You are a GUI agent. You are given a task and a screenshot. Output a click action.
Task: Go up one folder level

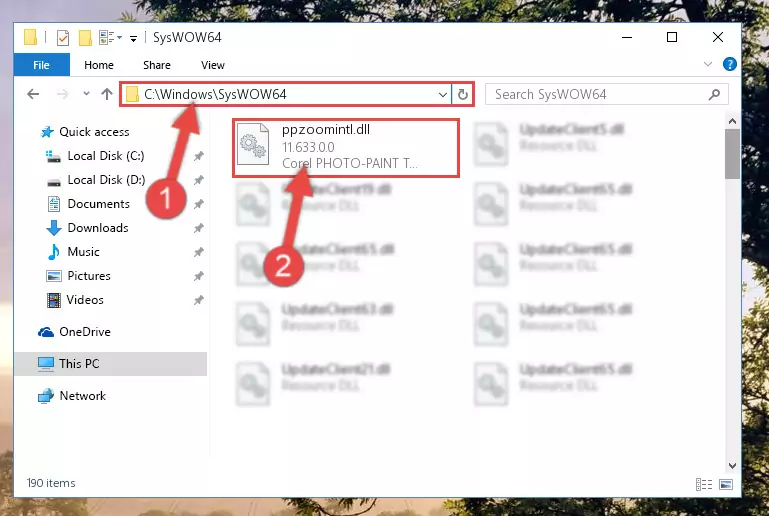(x=107, y=94)
